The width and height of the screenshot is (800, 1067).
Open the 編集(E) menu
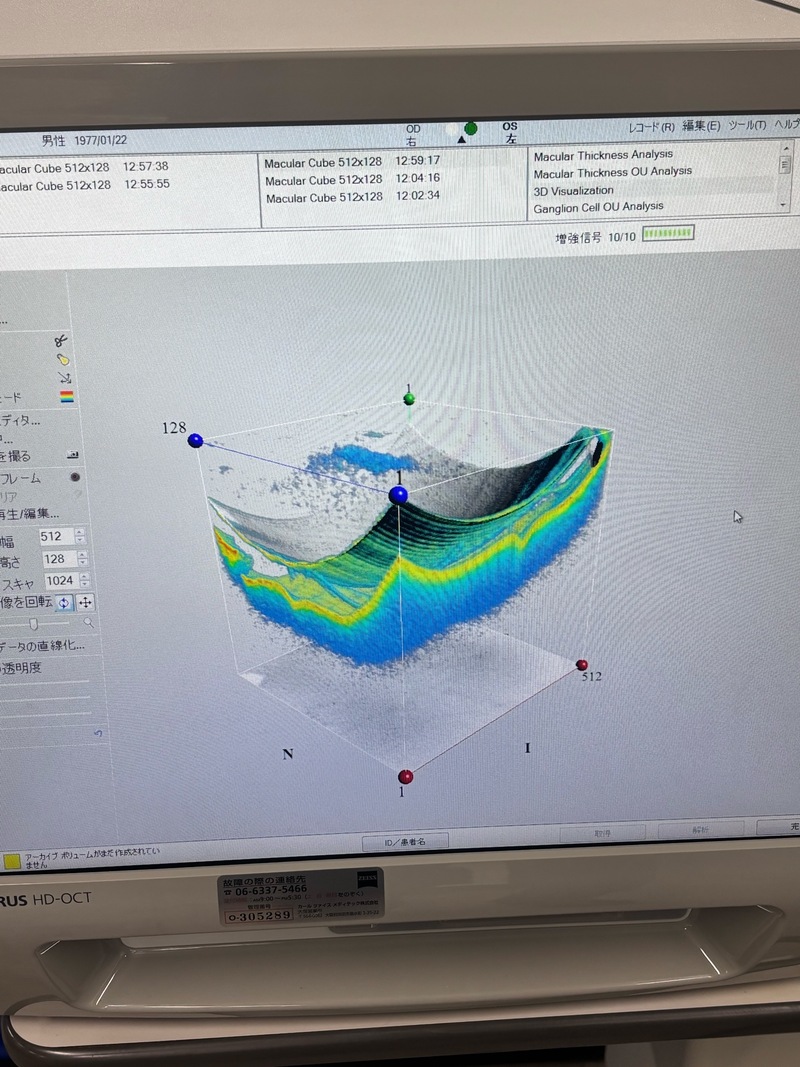[x=701, y=126]
